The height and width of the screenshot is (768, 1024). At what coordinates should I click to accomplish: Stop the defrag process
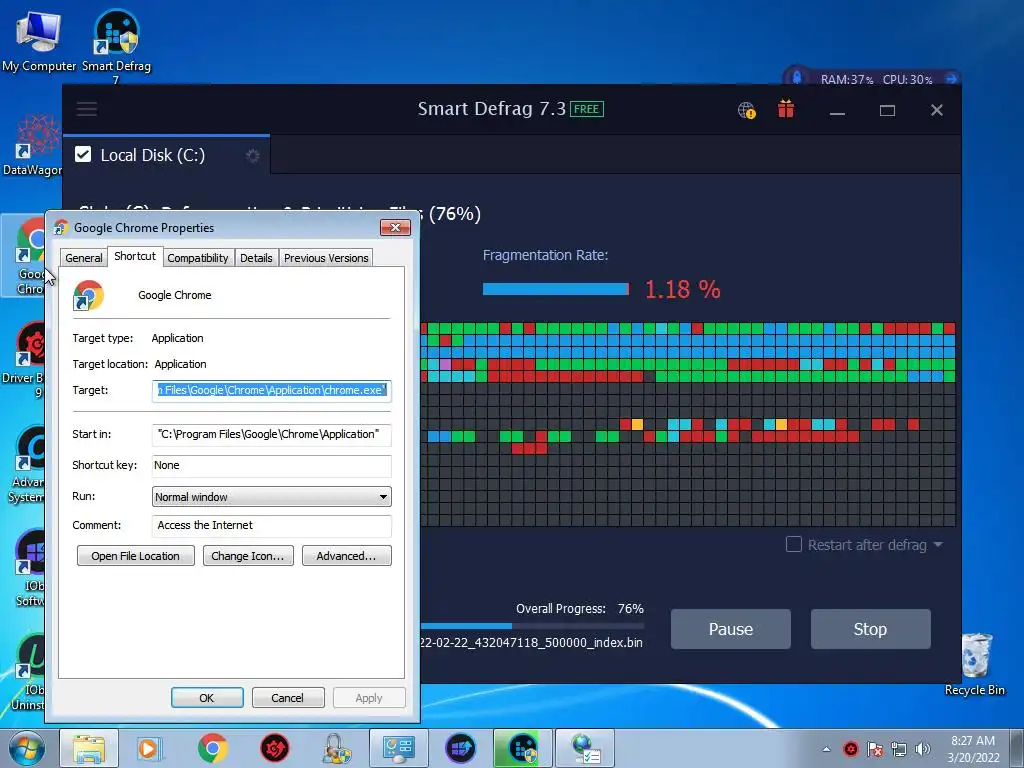click(870, 629)
